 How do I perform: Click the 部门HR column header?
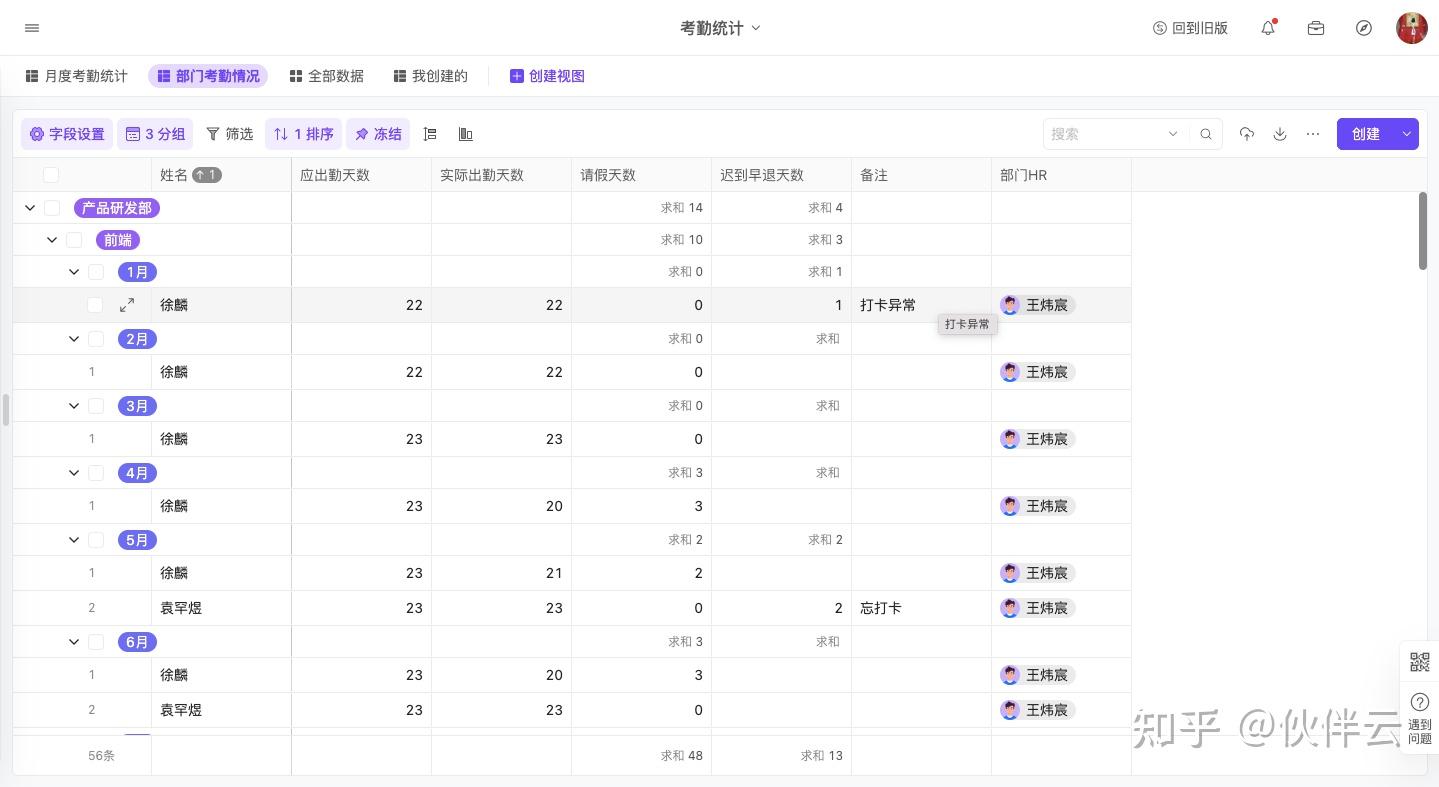1061,175
